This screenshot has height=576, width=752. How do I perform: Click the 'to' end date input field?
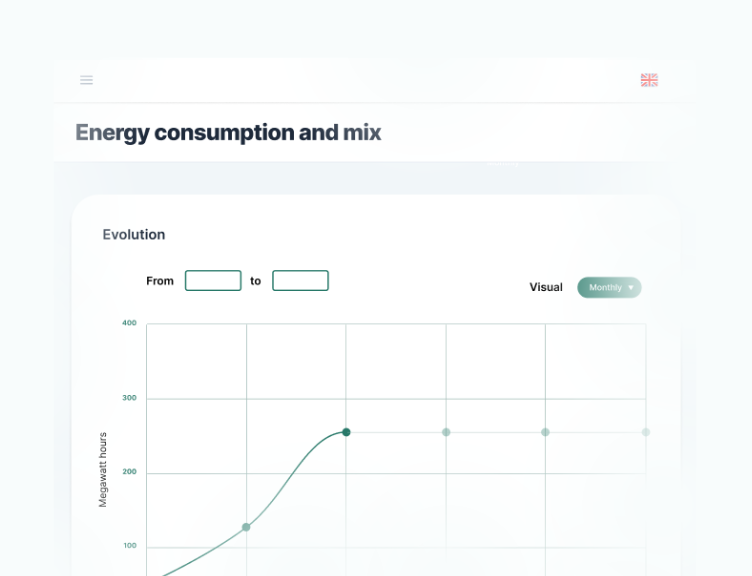click(300, 281)
